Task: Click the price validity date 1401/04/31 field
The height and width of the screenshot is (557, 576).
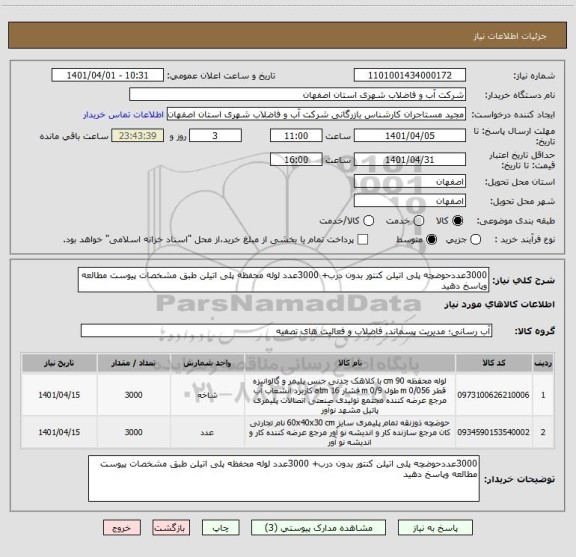Action: pos(410,159)
